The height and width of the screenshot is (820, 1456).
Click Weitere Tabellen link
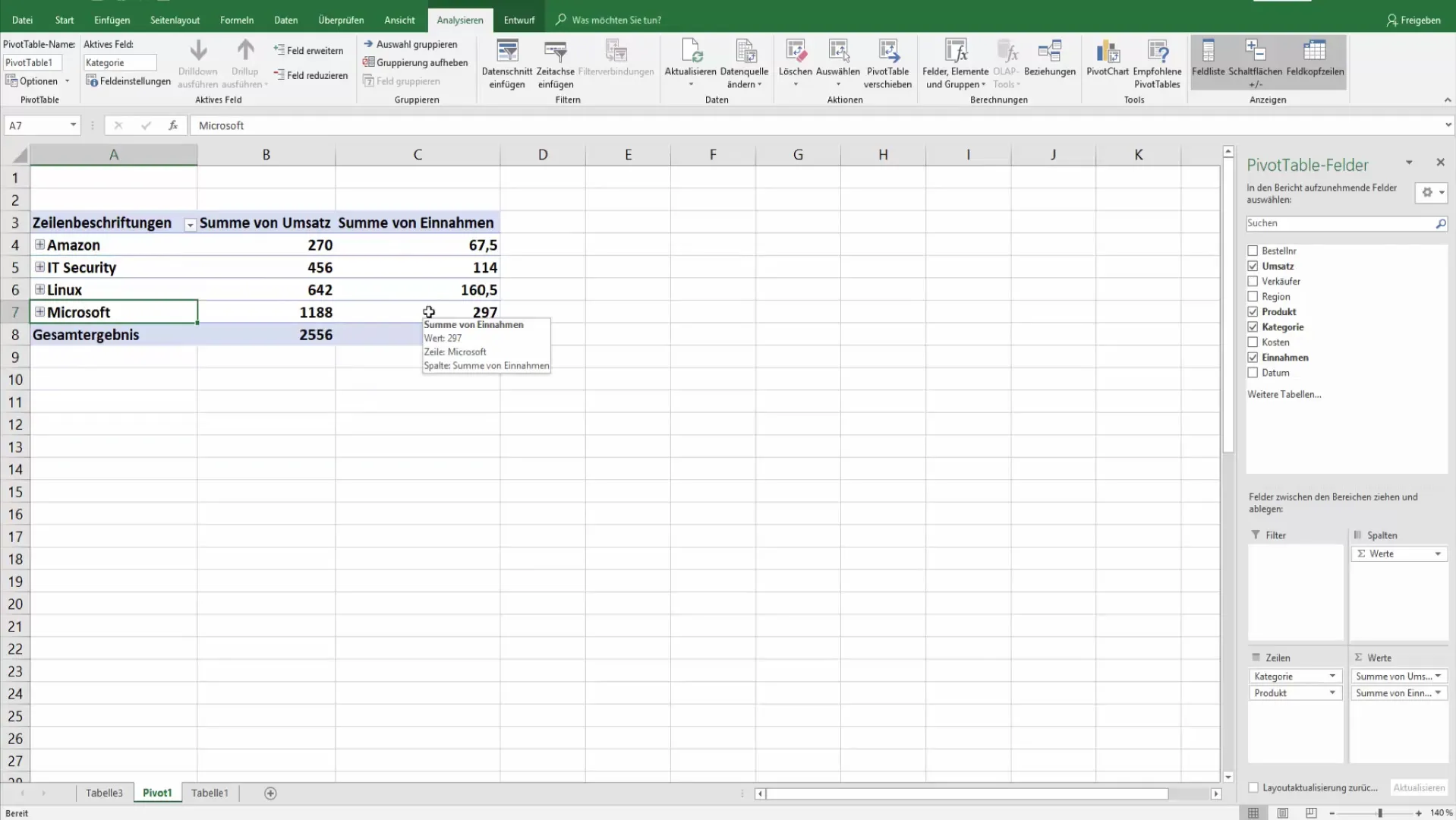coord(1284,394)
